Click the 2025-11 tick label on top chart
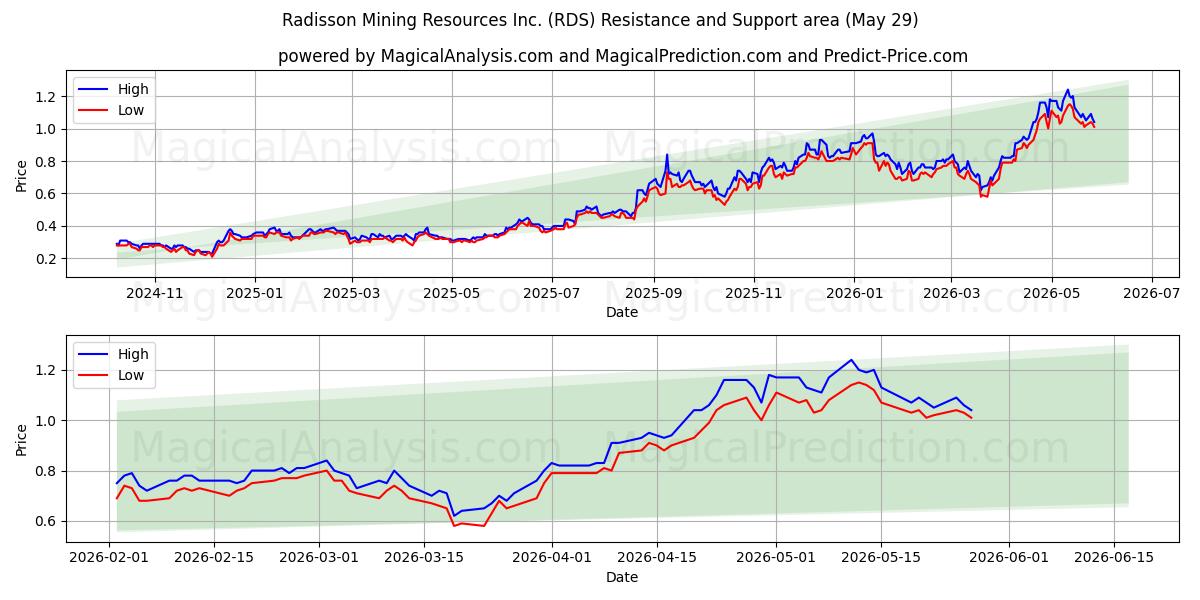1200x600 pixels. [x=754, y=294]
